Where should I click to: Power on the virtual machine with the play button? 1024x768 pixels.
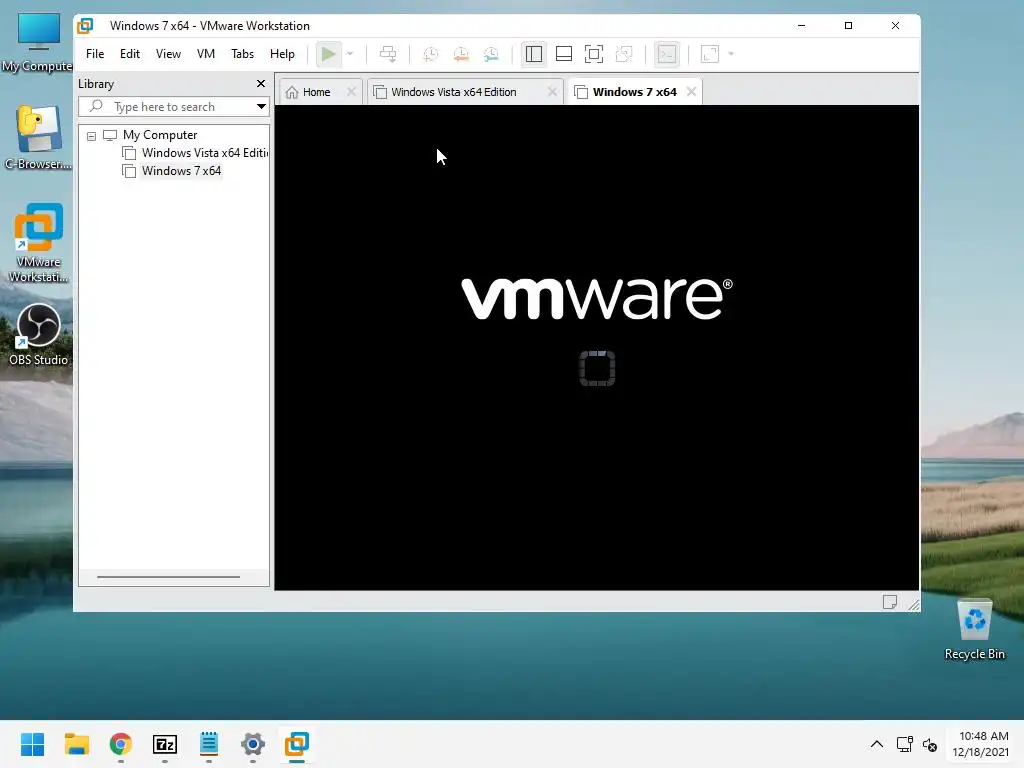pyautogui.click(x=328, y=54)
